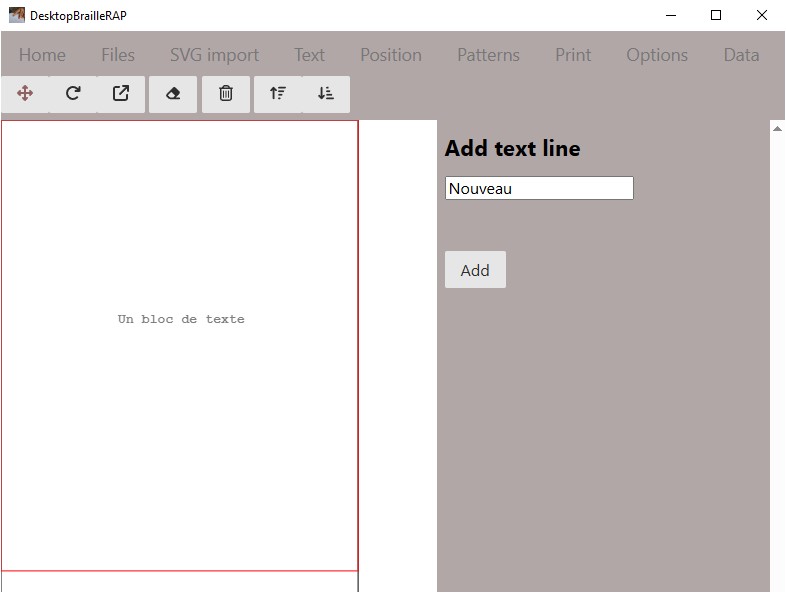Click the scrollbar up arrow in side panel
786x593 pixels.
(x=777, y=129)
